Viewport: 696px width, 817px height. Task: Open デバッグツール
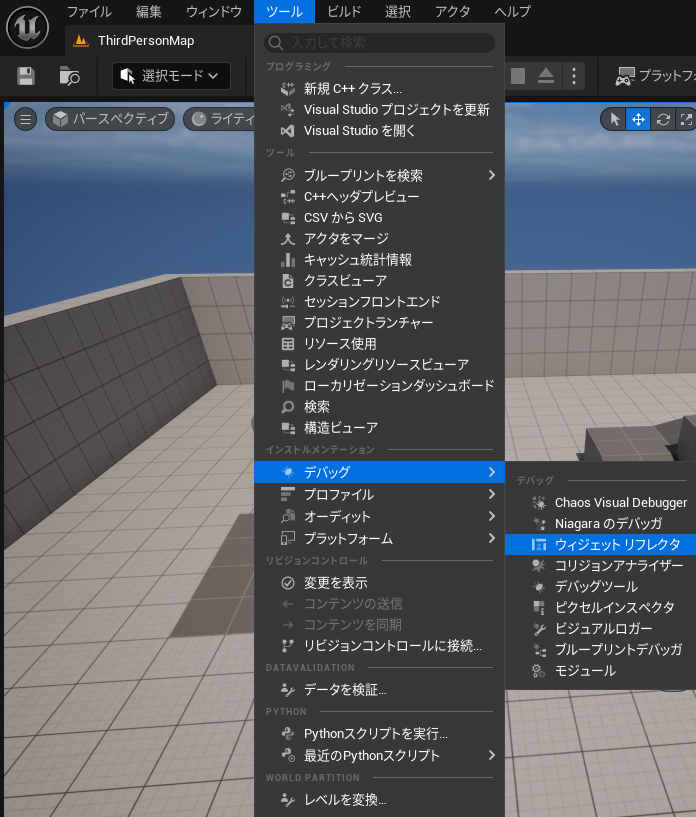pos(601,587)
